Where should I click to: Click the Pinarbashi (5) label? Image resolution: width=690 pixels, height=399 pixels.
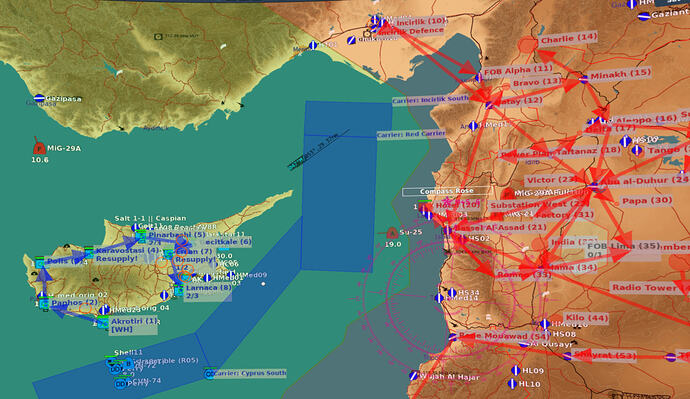(177, 235)
